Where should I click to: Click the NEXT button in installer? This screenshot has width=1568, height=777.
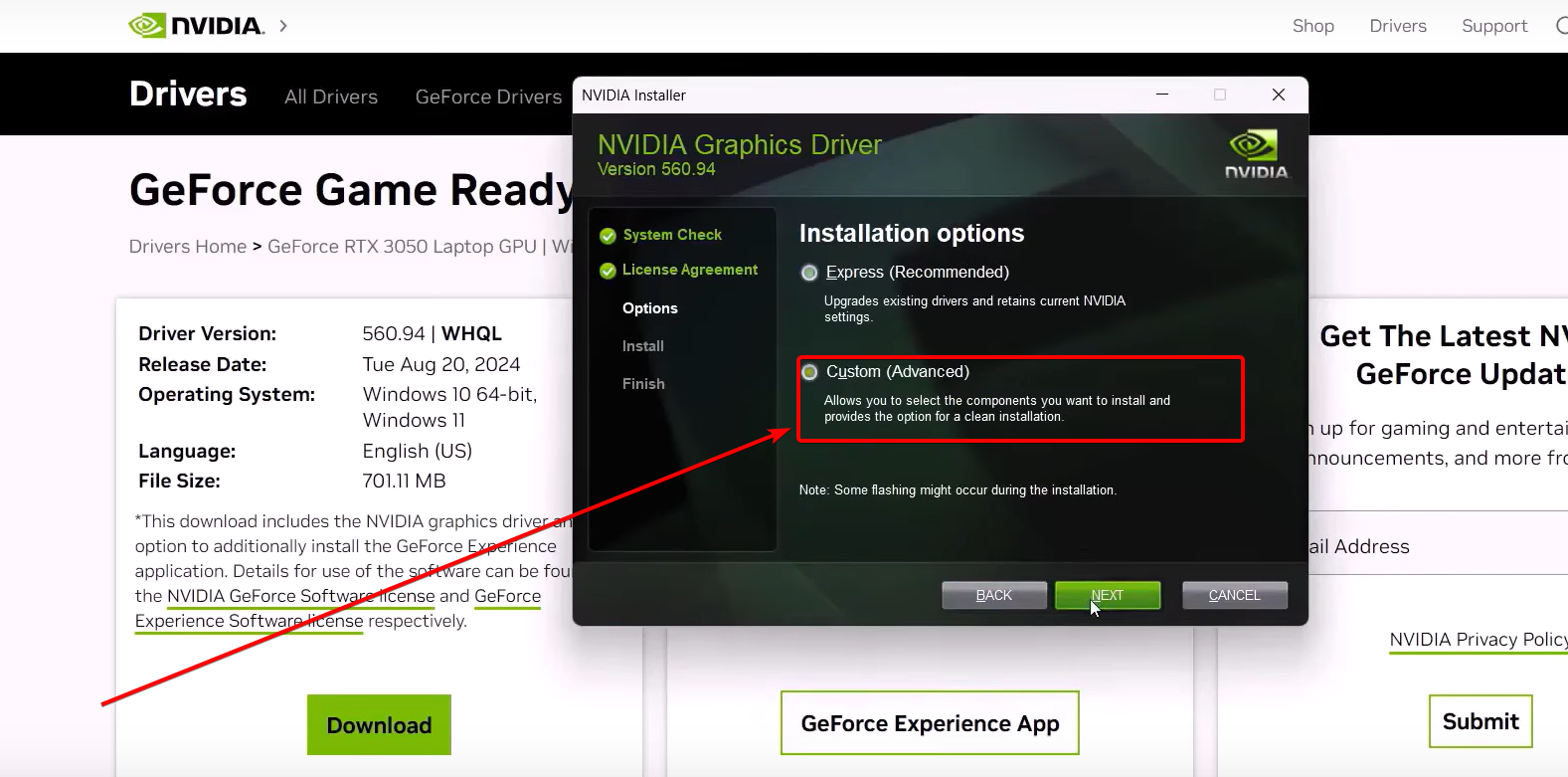[x=1108, y=595]
